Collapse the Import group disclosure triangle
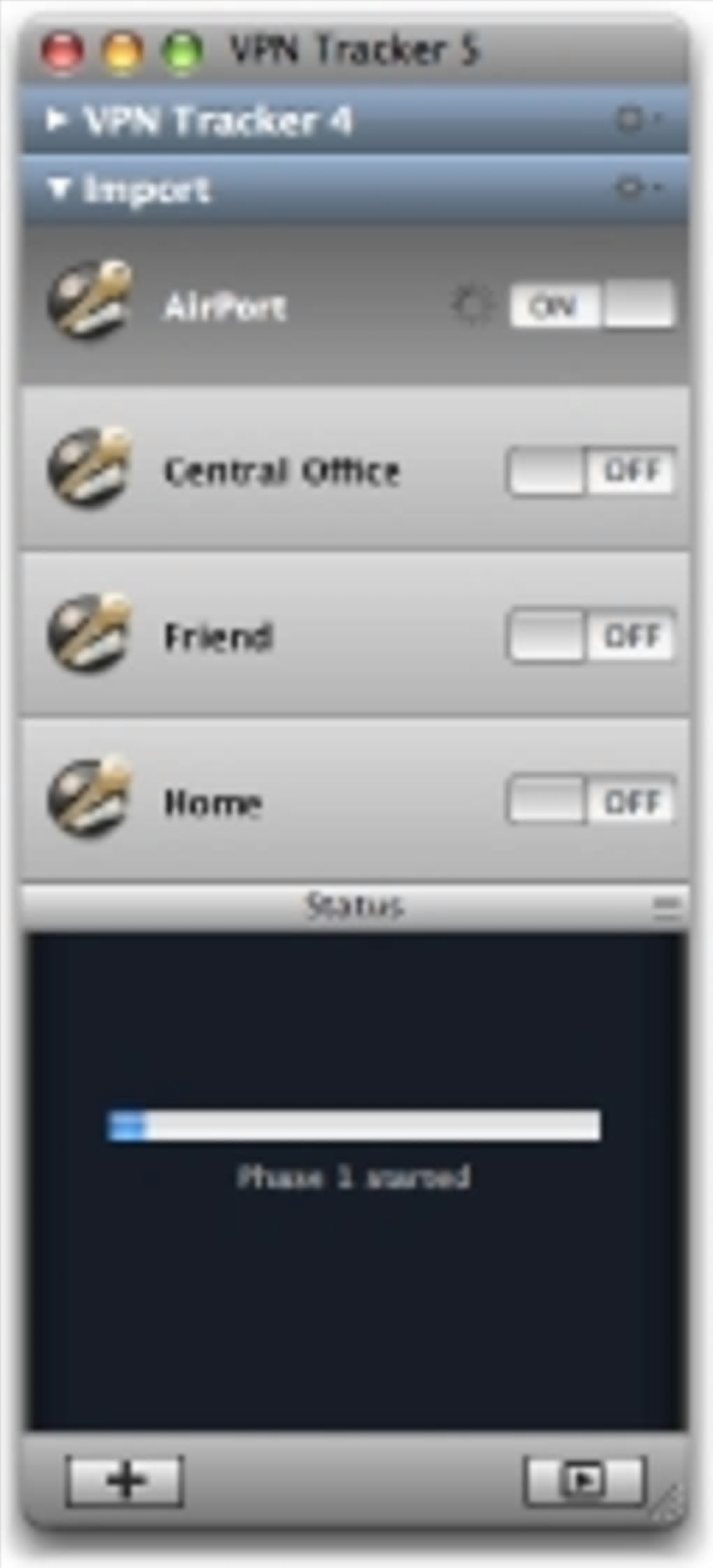713x1568 pixels. [59, 189]
